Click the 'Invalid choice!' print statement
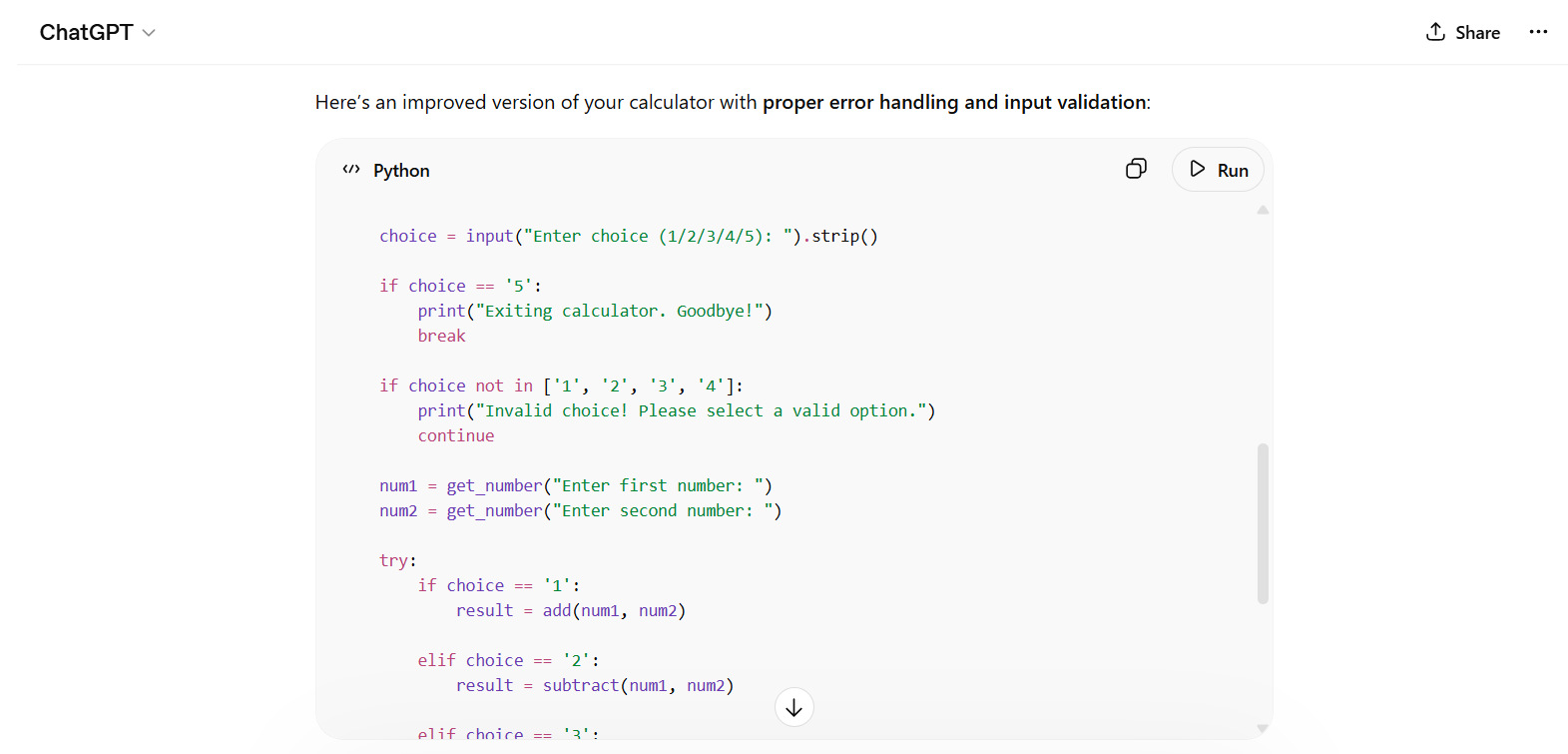 pyautogui.click(x=676, y=410)
